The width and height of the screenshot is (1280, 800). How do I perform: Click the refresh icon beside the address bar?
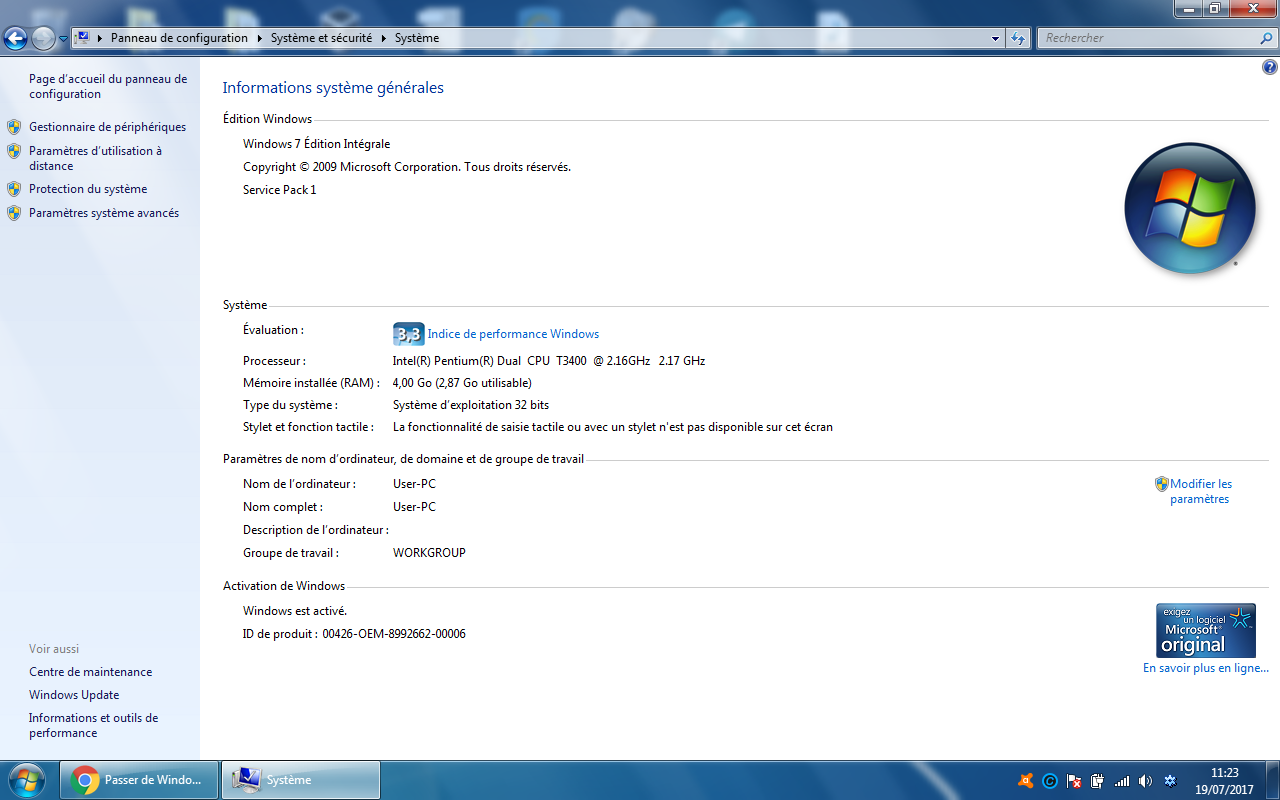click(1016, 37)
